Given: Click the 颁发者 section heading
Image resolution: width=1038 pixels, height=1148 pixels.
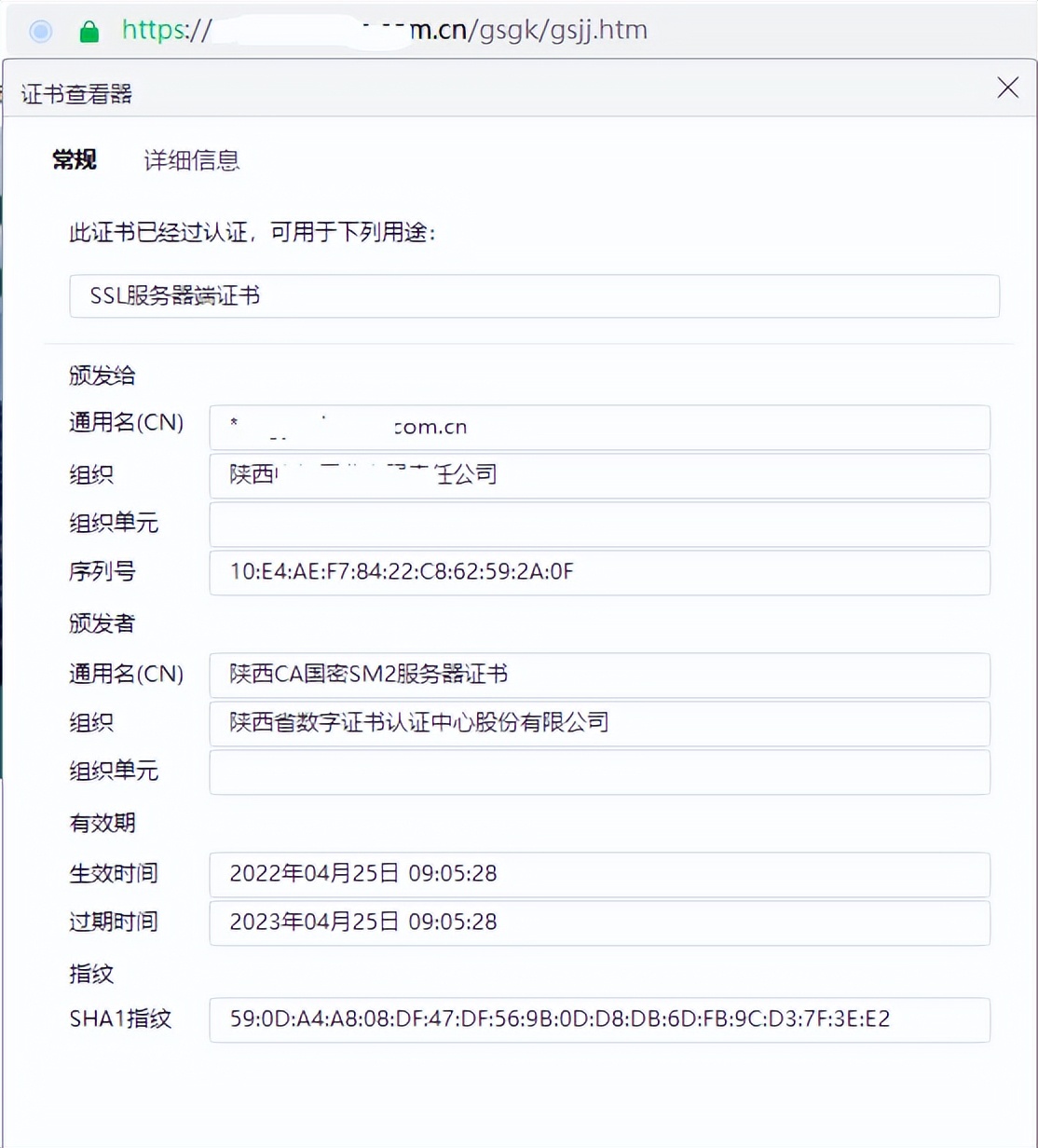Looking at the screenshot, I should [102, 624].
